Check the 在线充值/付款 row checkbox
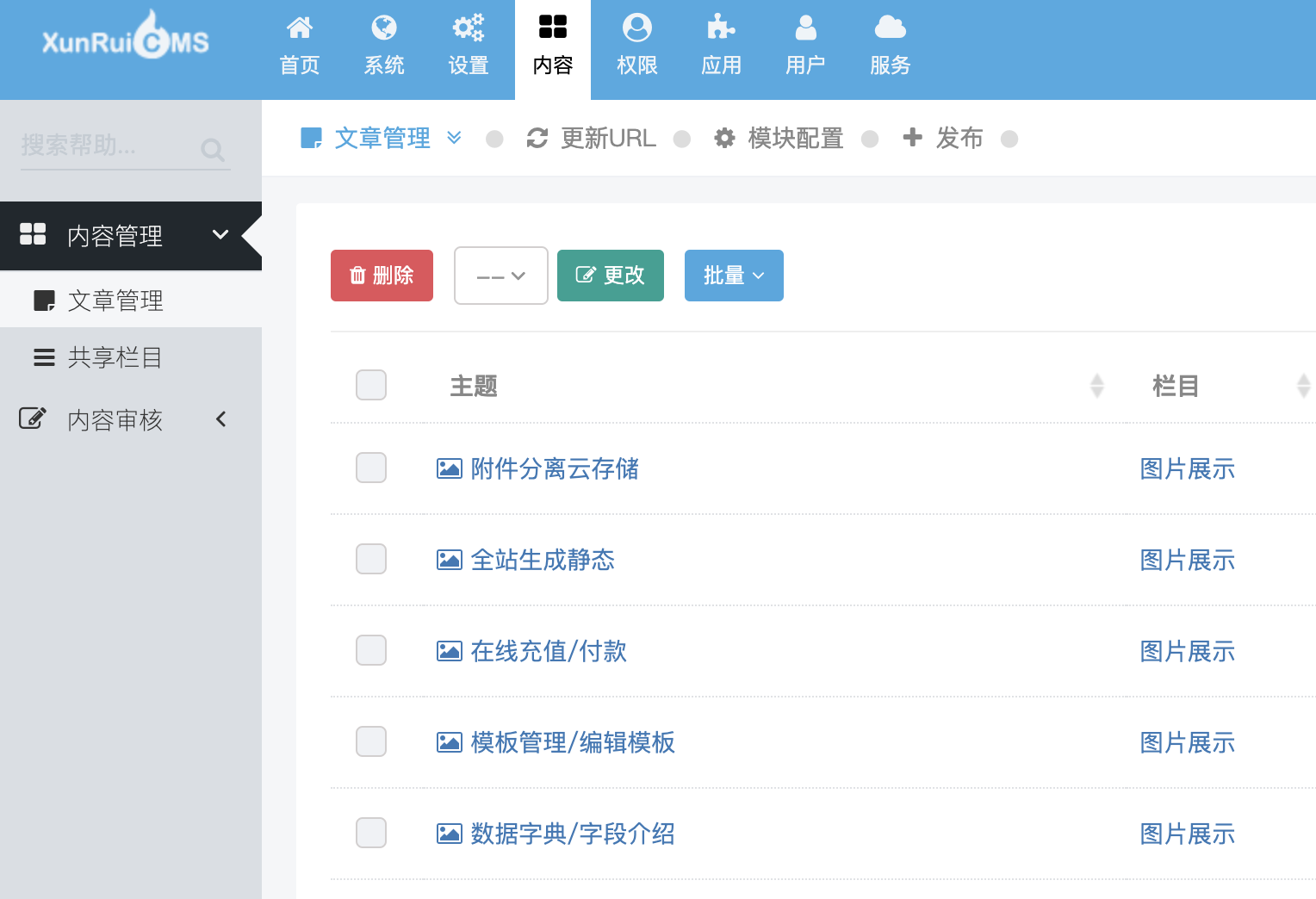Screen dimensions: 1316x899 371,650
